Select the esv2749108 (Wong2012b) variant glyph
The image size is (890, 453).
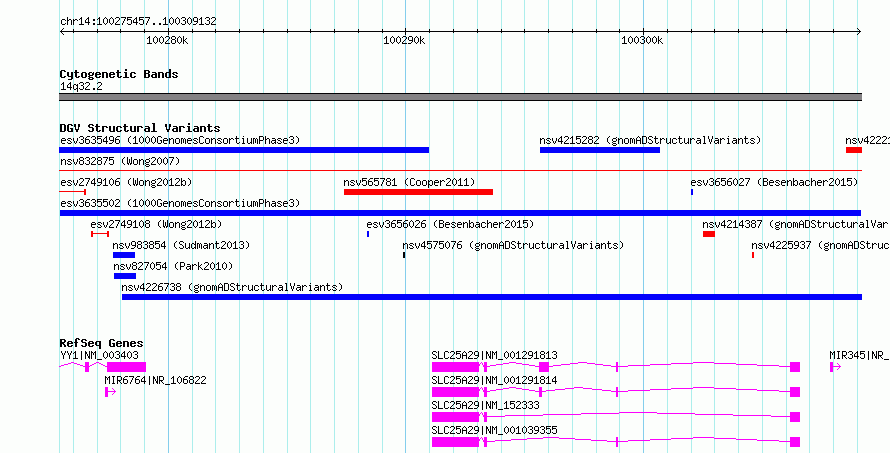pos(100,234)
